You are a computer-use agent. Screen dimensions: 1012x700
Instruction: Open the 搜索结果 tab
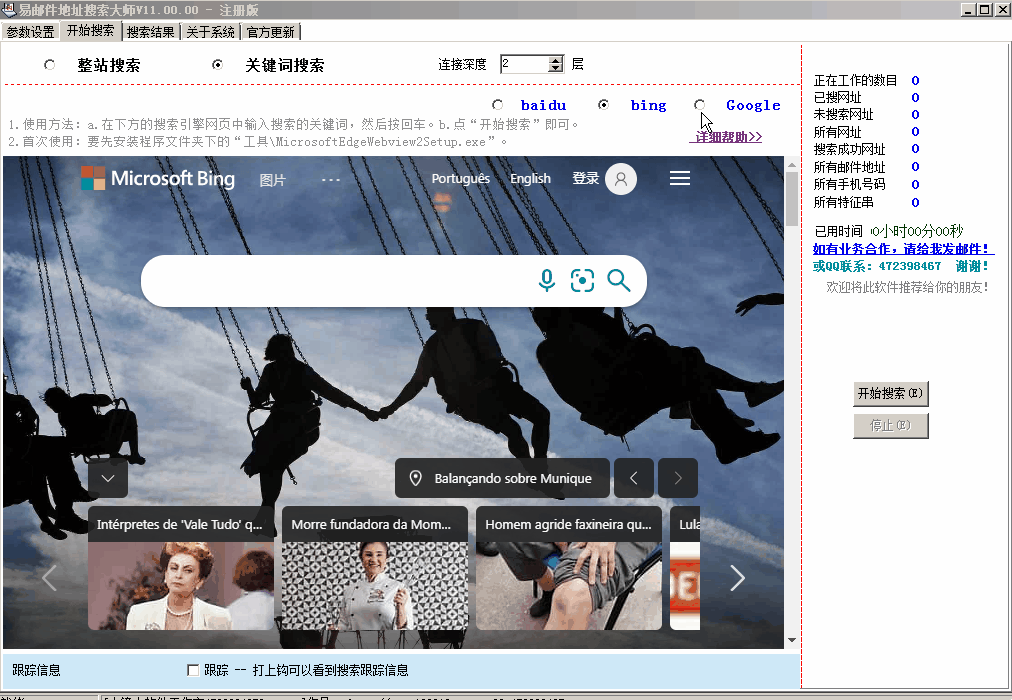click(150, 32)
